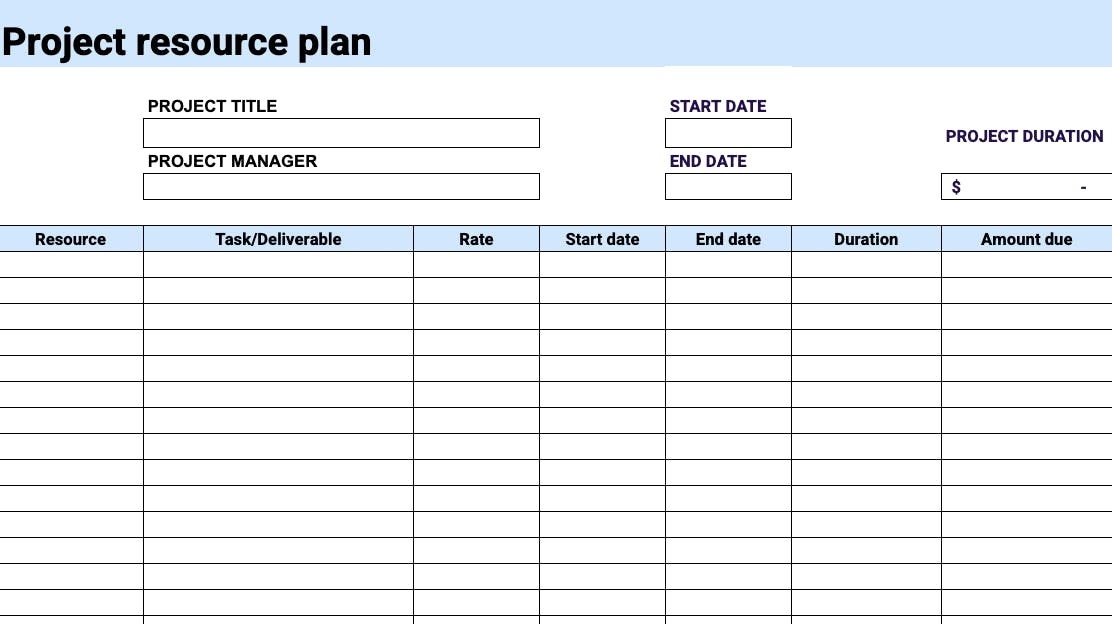
Task: Click the Start date column header
Action: (x=602, y=239)
